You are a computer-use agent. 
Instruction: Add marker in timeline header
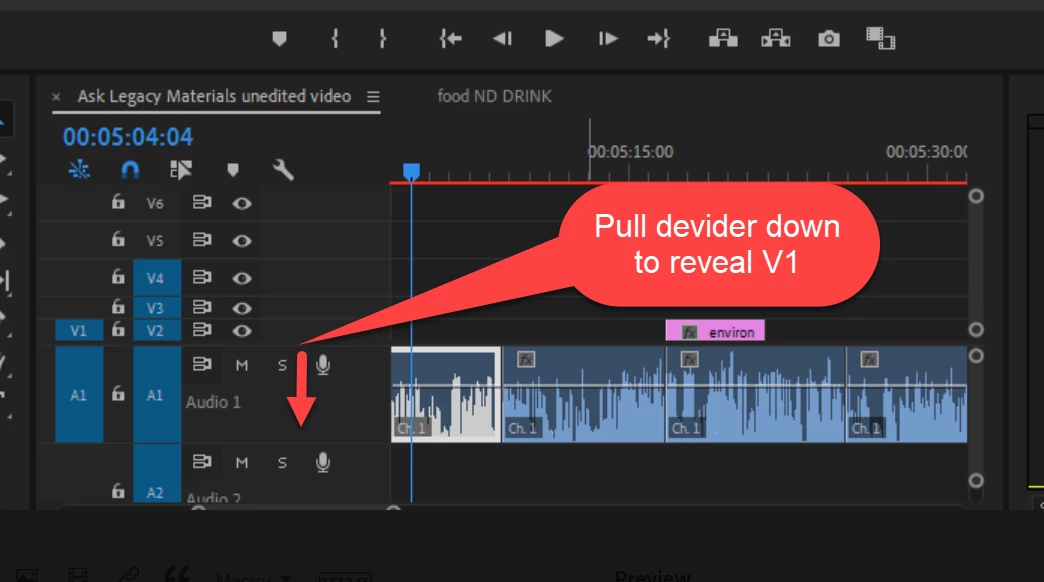[232, 170]
